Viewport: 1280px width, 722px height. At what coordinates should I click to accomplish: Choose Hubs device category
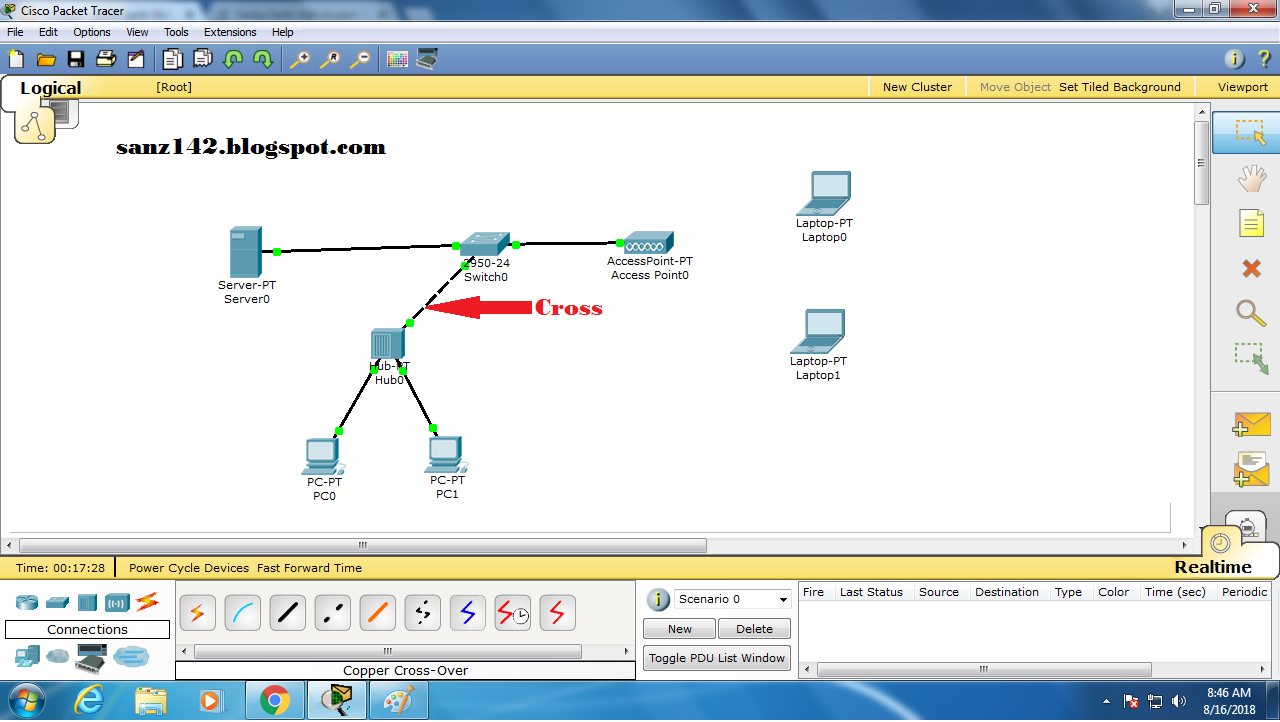[87, 602]
